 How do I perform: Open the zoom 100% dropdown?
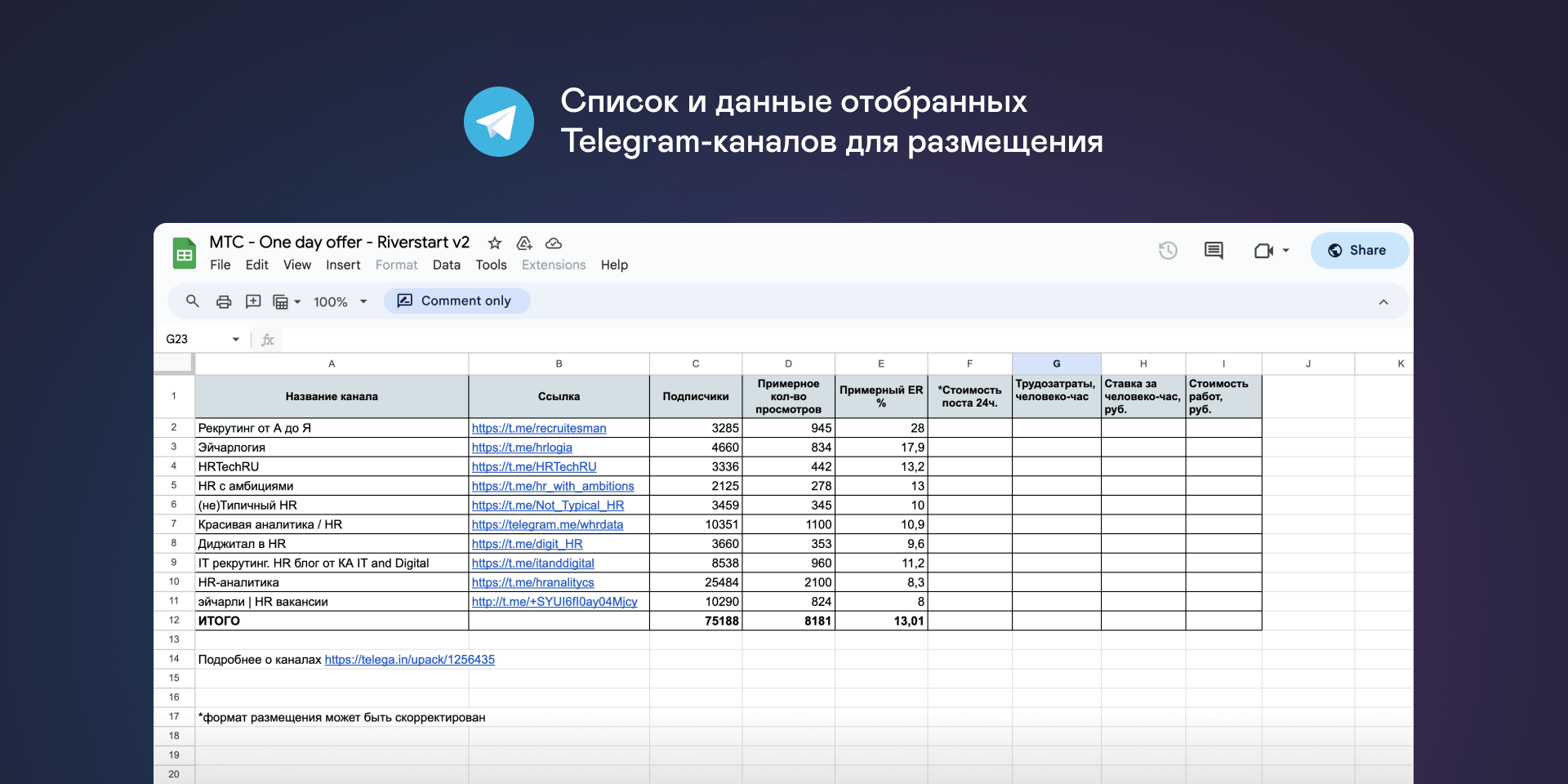click(x=340, y=302)
